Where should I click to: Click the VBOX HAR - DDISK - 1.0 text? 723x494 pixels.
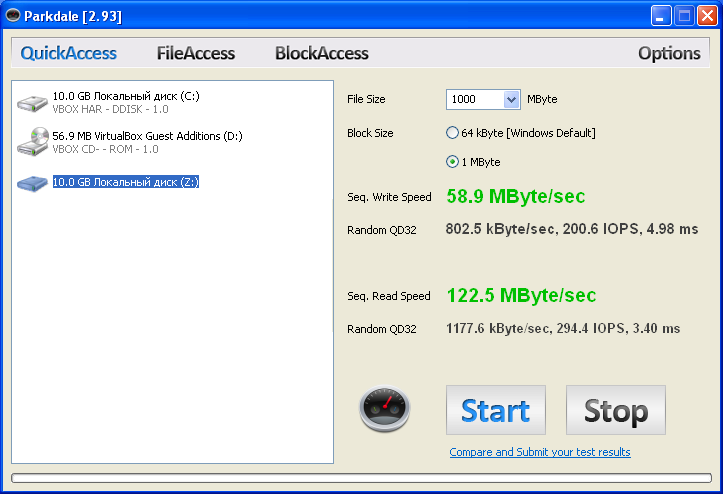click(110, 109)
